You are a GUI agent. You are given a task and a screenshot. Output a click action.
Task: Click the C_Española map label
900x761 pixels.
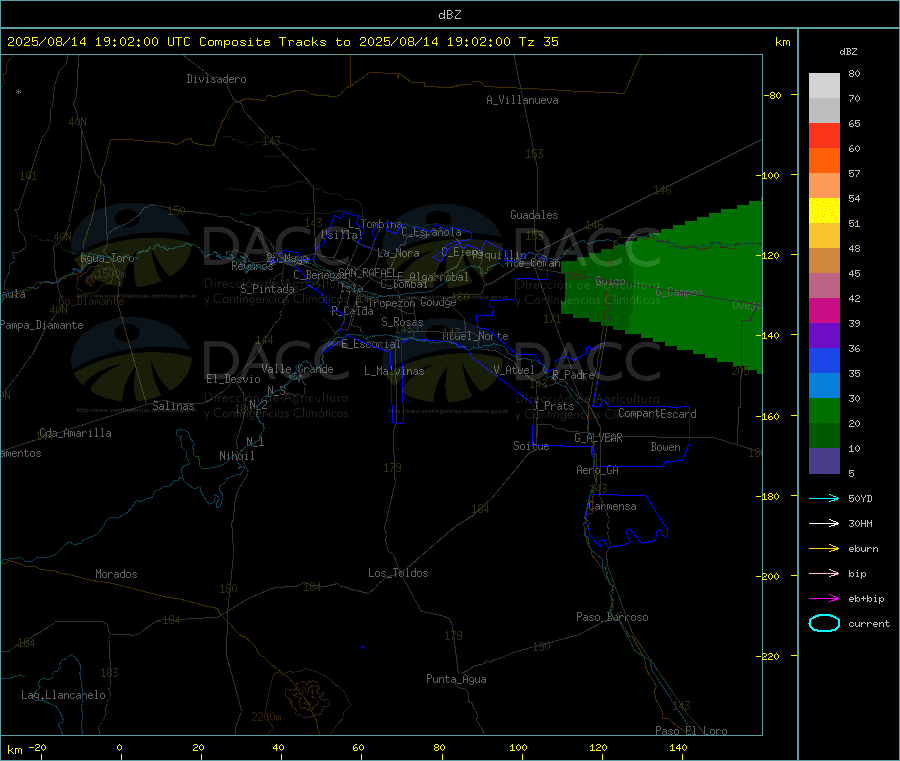click(431, 232)
